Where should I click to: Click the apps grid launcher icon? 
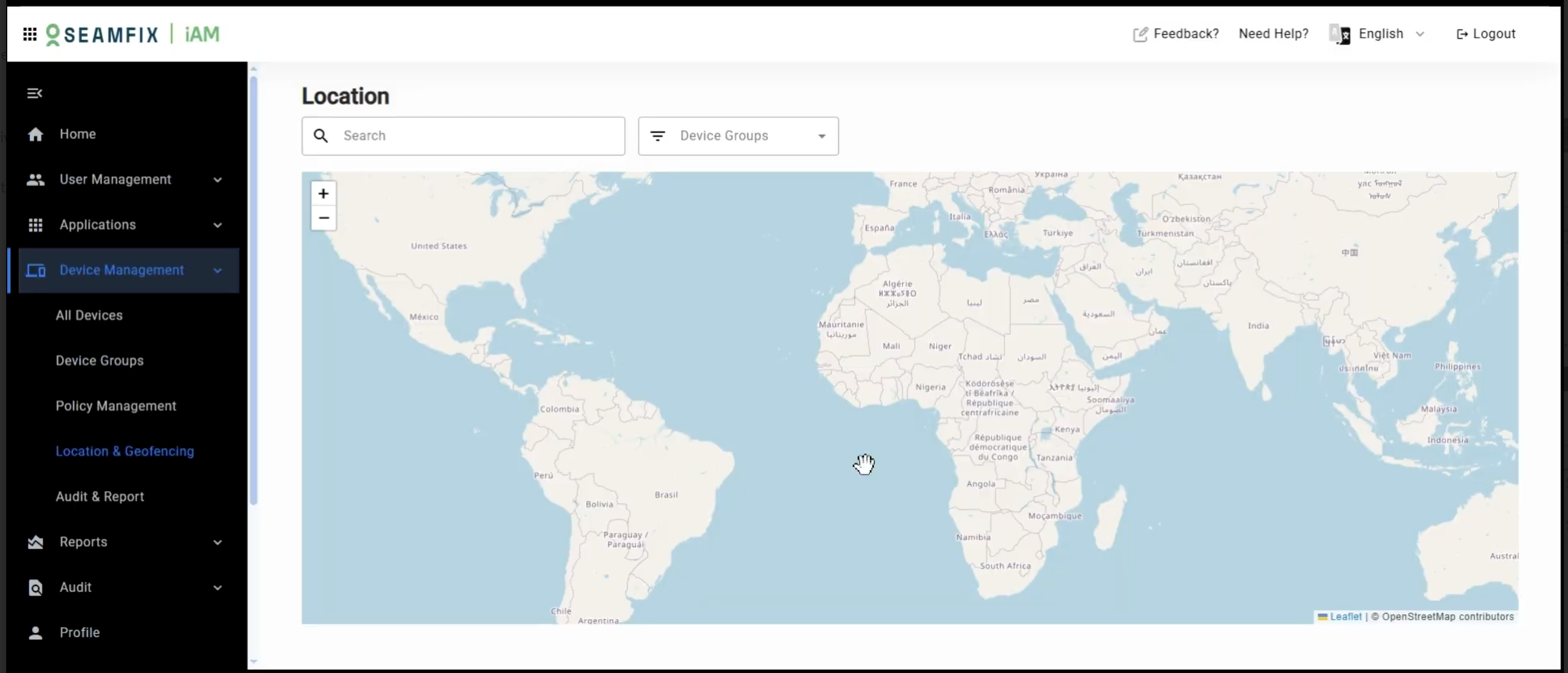[x=29, y=34]
